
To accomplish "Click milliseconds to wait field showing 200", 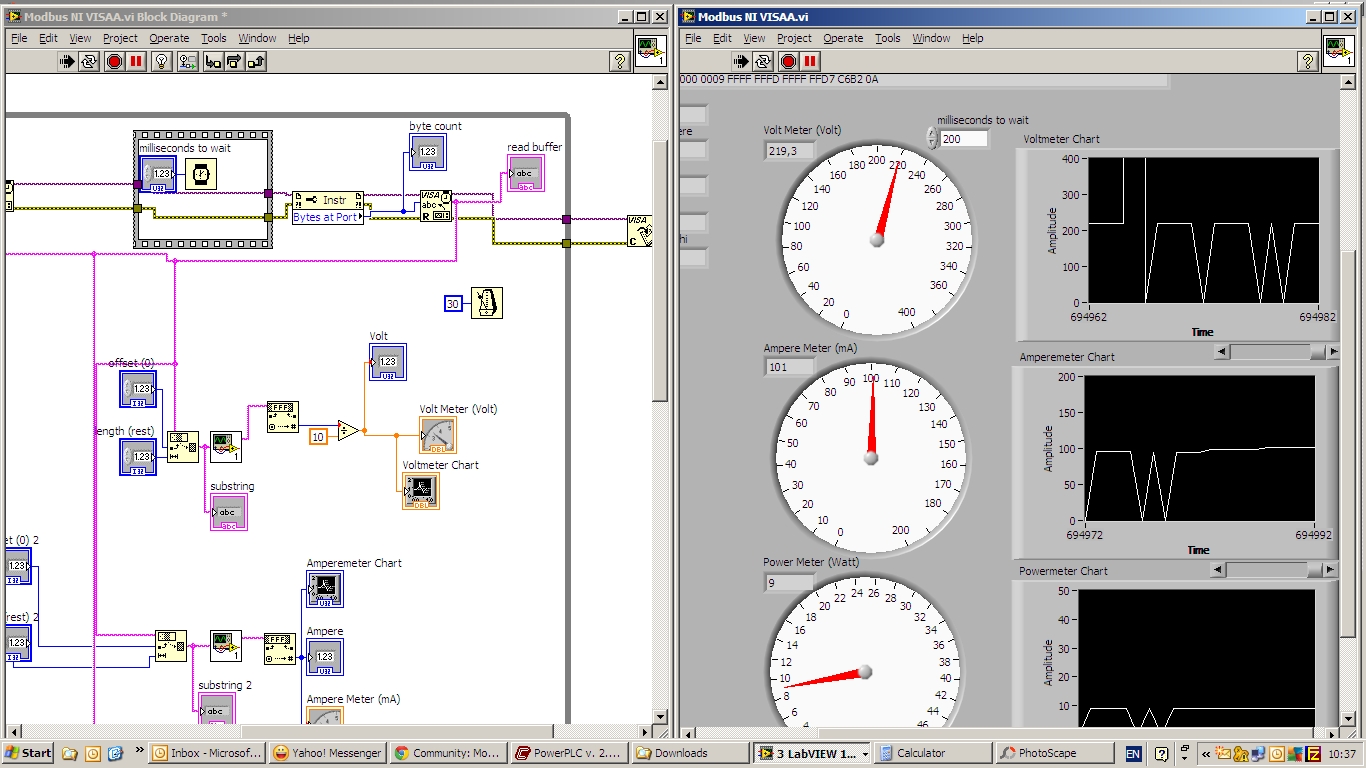I will pyautogui.click(x=964, y=139).
